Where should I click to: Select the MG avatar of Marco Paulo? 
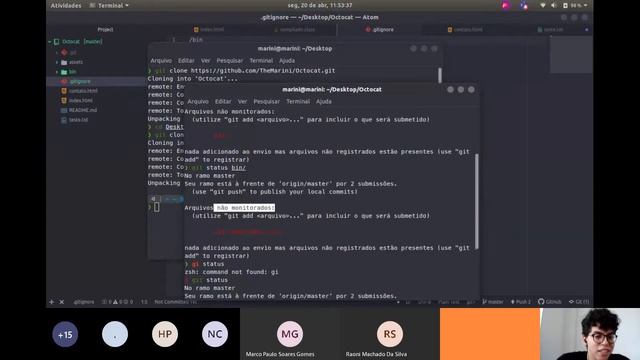tap(290, 334)
